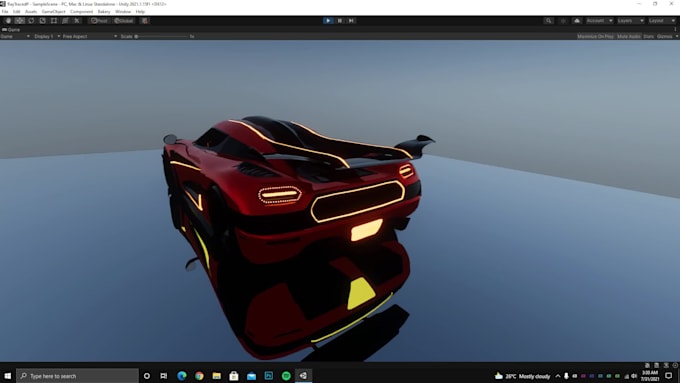The image size is (680, 383).
Task: Open the Window menu
Action: (123, 11)
